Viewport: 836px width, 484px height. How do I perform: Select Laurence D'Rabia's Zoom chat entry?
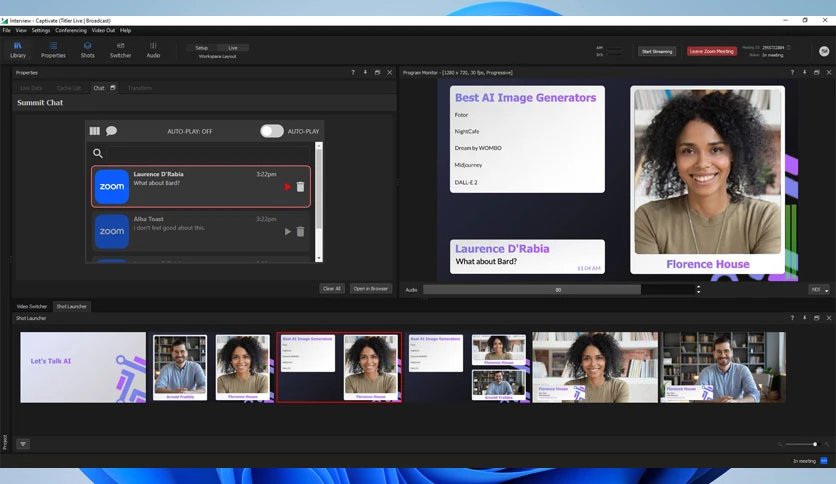tap(201, 187)
